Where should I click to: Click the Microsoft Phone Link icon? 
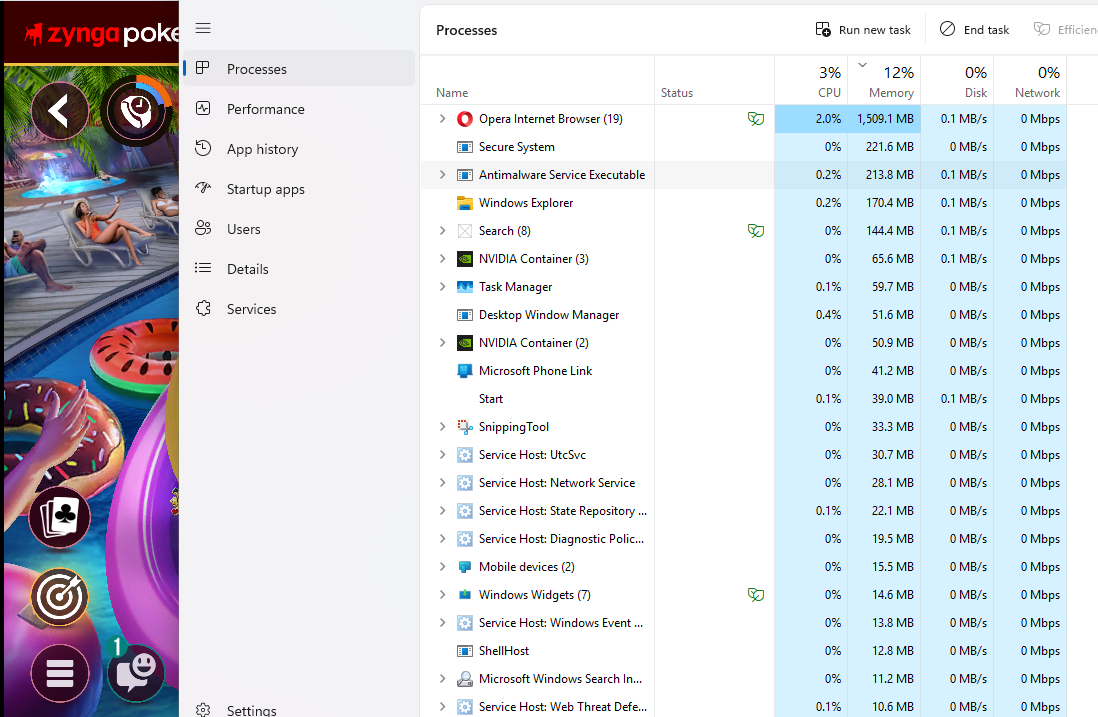pos(464,371)
